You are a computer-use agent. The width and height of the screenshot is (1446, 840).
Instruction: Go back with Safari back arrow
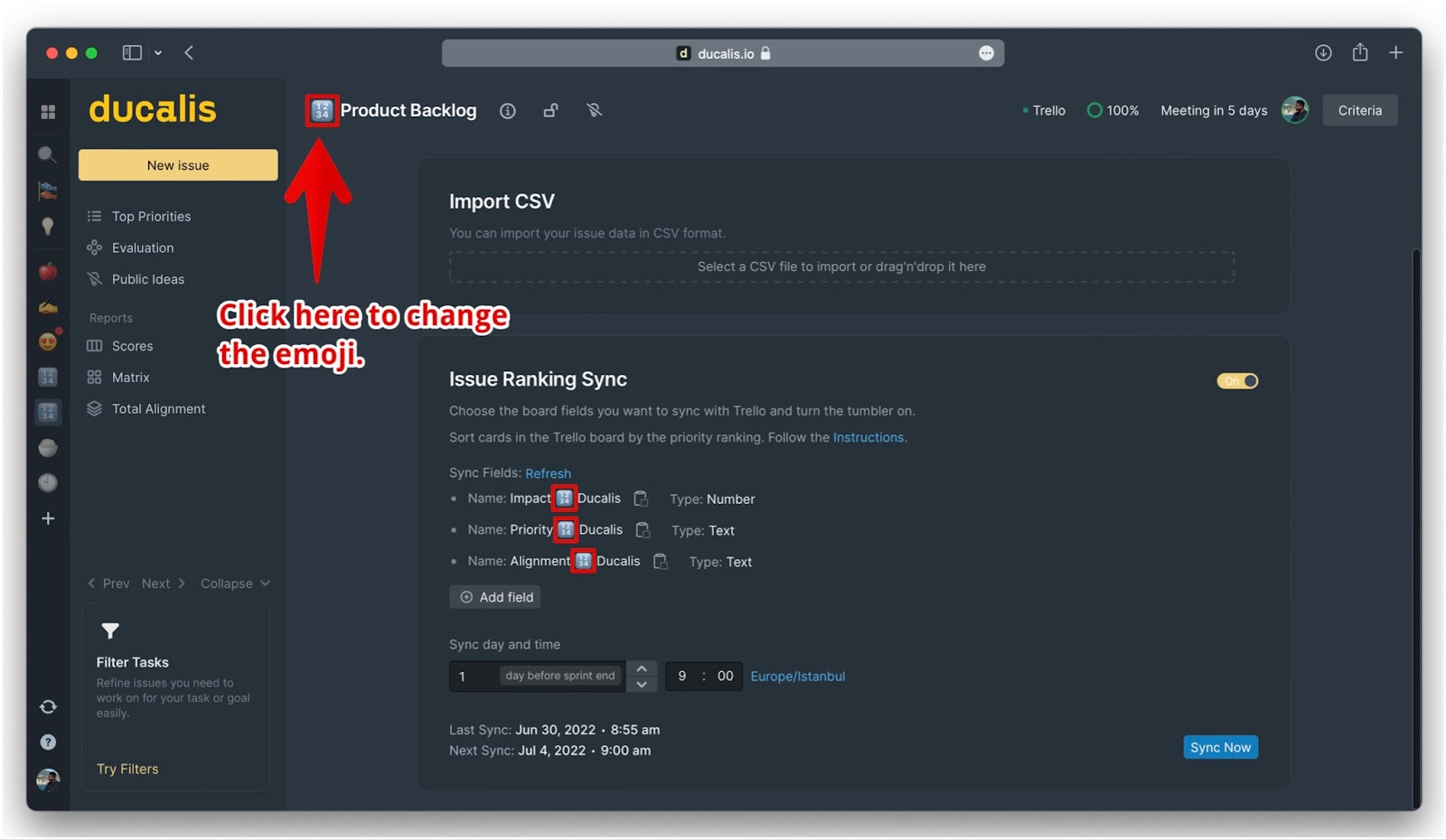(189, 52)
